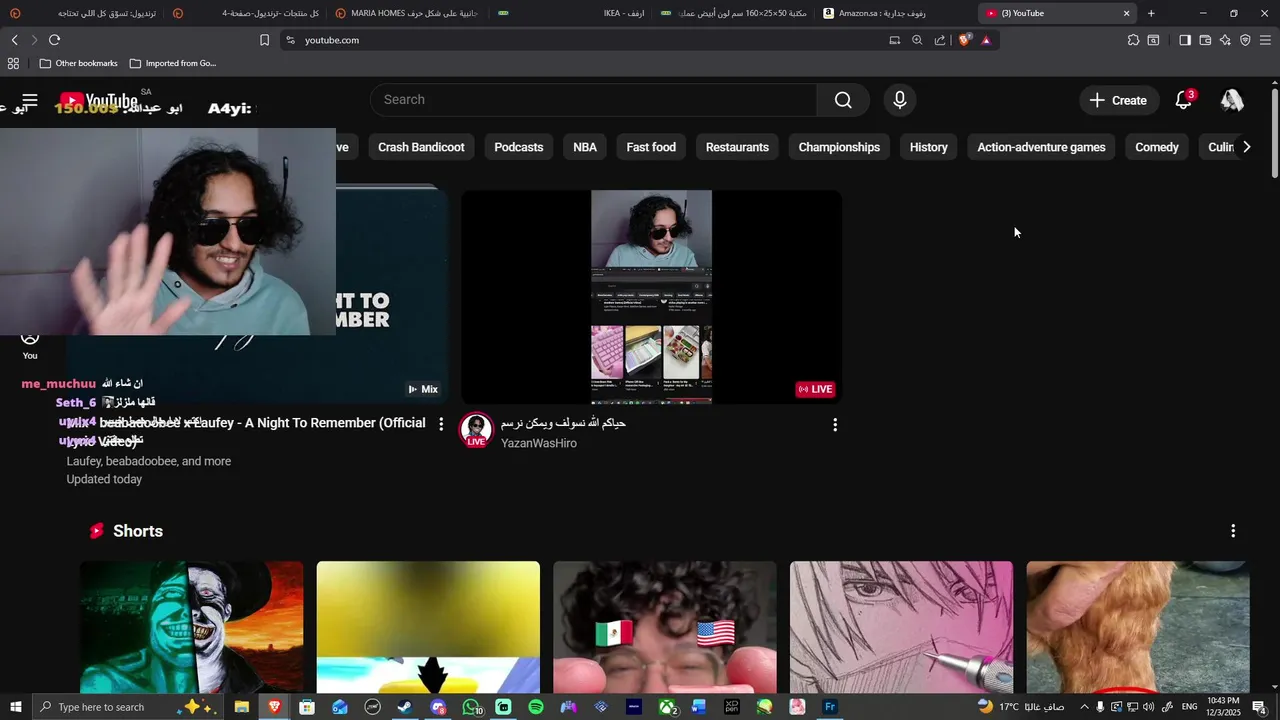
Task: Select the Crash Bandicoot chip
Action: [x=421, y=147]
